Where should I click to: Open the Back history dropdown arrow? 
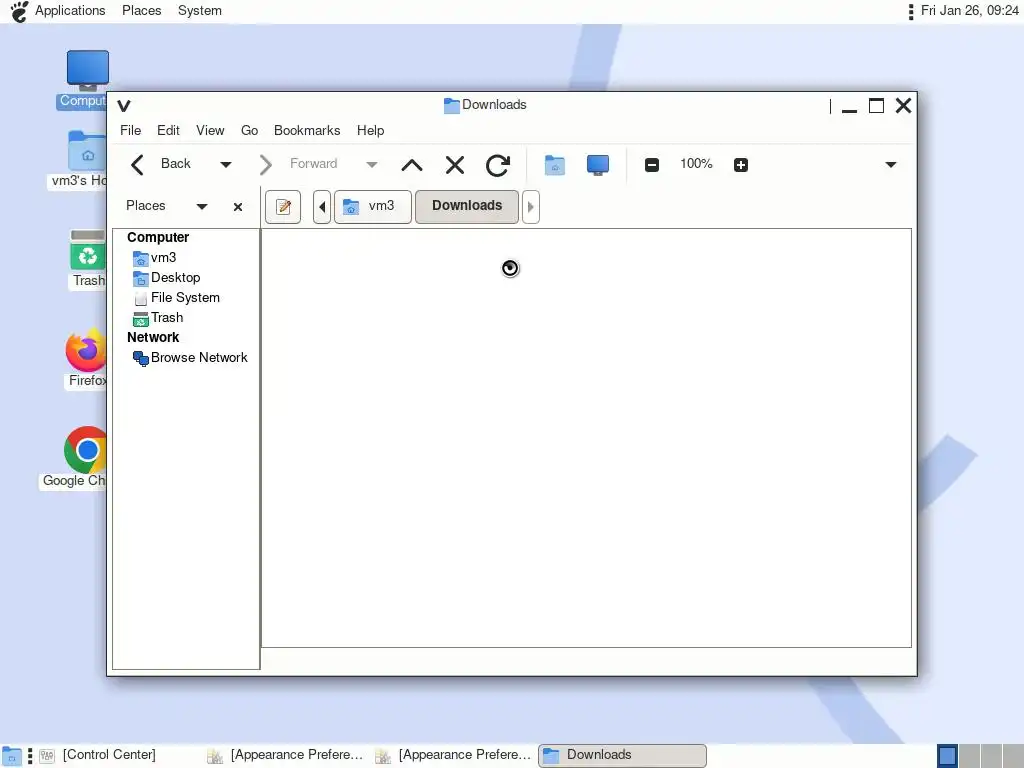point(226,165)
